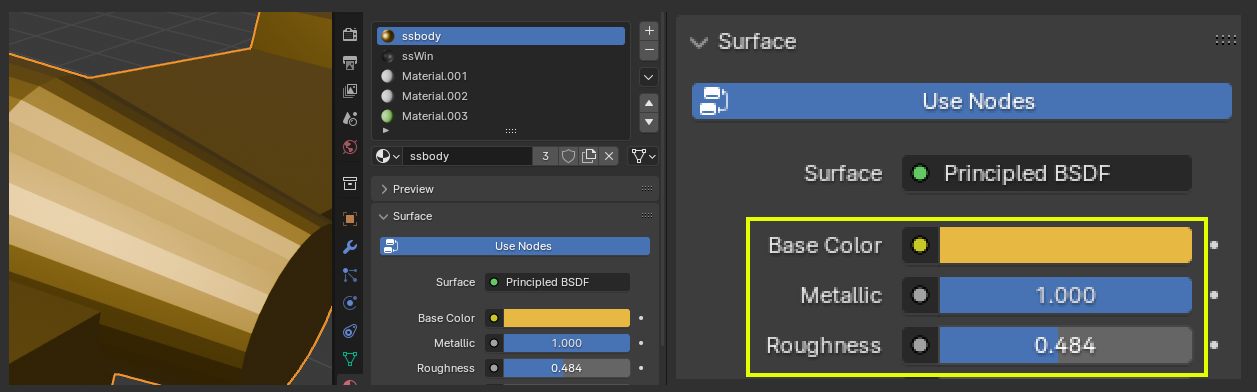The image size is (1257, 392).
Task: Open the Object Data mesh tab icon
Action: (x=350, y=358)
